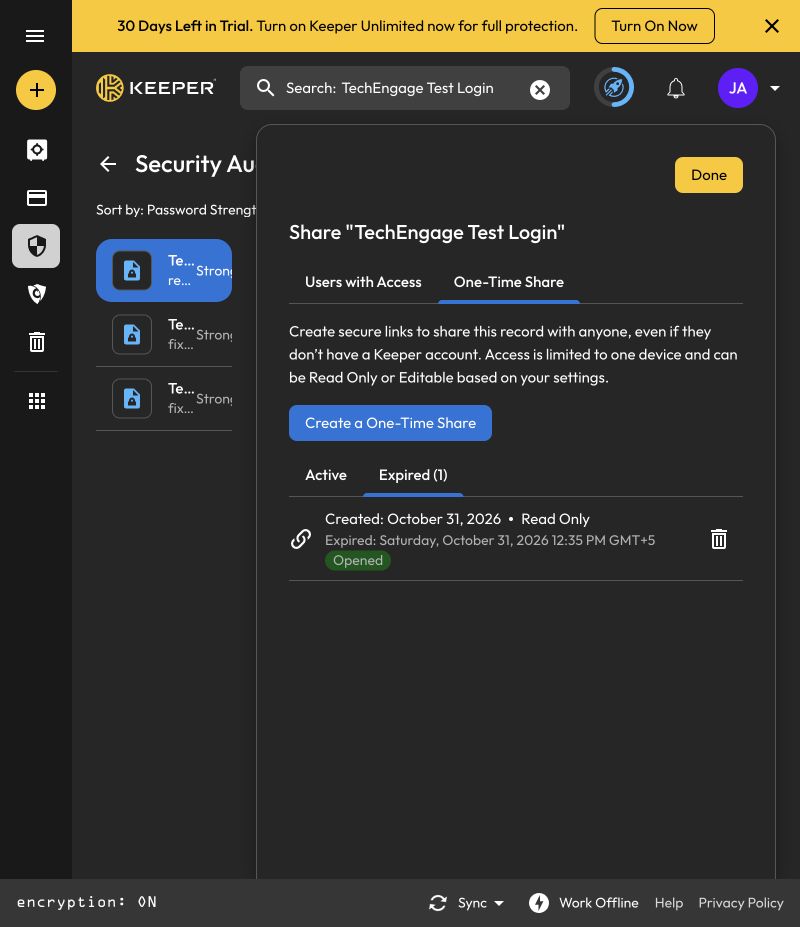Click the Security Audit page title

click(195, 164)
